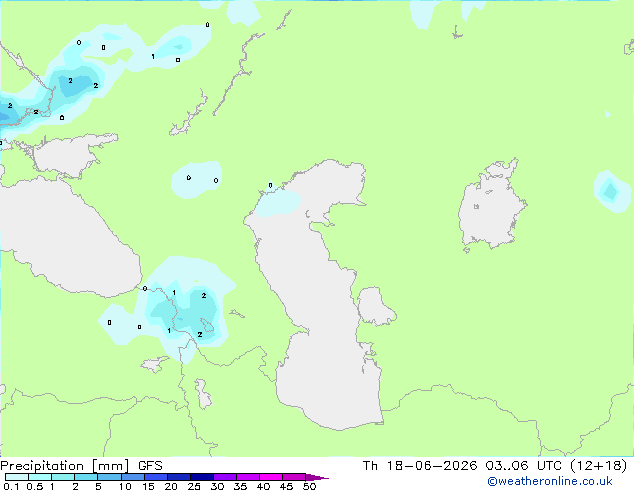The width and height of the screenshot is (634, 490).
Task: Click the above-50 mm arrow legend tip
Action: (x=317, y=477)
